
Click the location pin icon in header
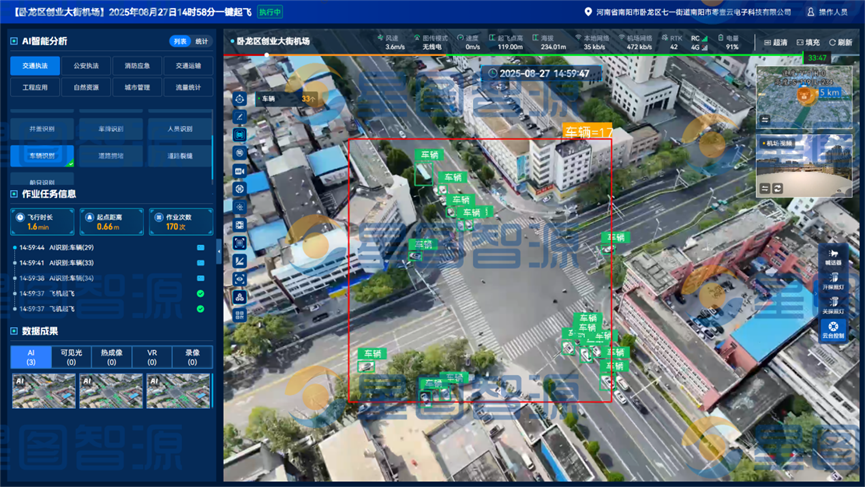tap(588, 12)
